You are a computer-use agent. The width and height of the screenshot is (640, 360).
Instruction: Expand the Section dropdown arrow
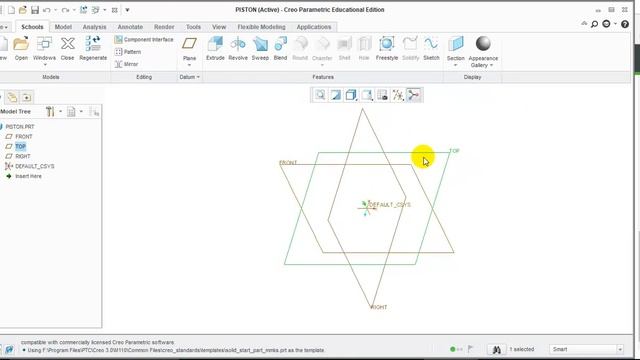point(456,65)
